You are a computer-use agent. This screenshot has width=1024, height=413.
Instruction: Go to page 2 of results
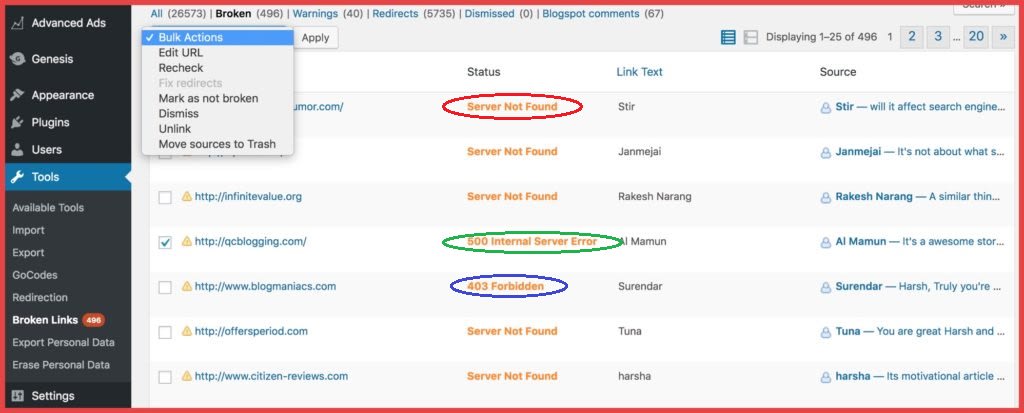coord(911,37)
